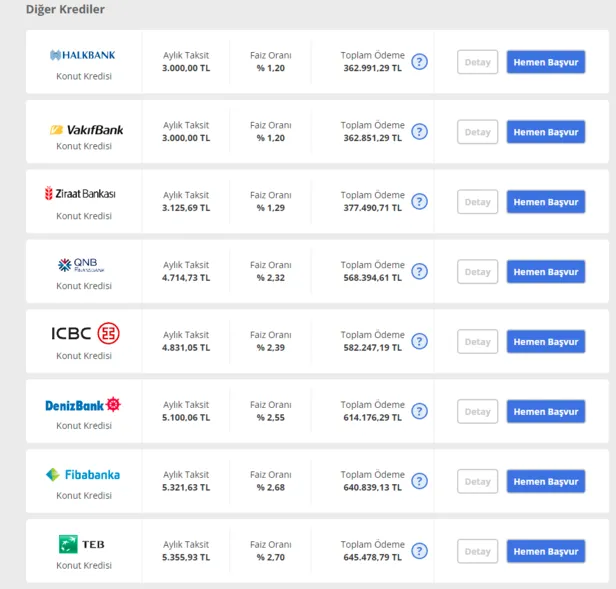View Detay for the Fibabanka loan
Screen dimensions: 616x589
click(477, 482)
